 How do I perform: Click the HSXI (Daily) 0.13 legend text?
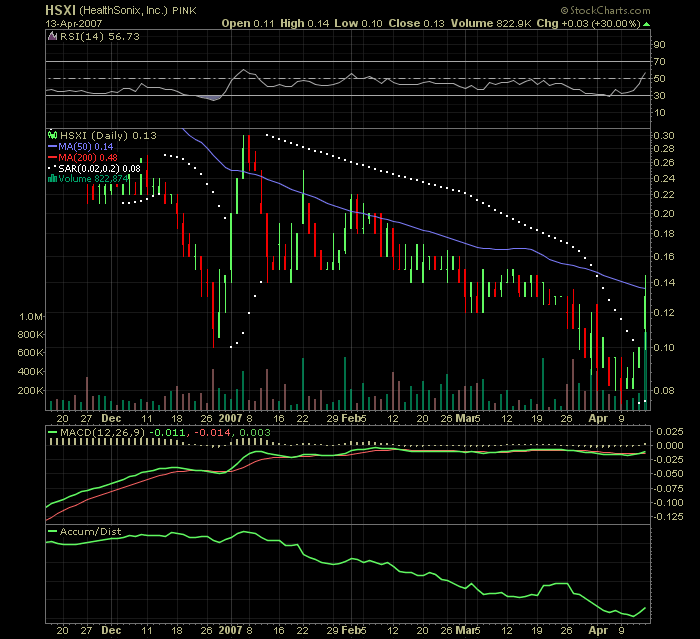108,135
